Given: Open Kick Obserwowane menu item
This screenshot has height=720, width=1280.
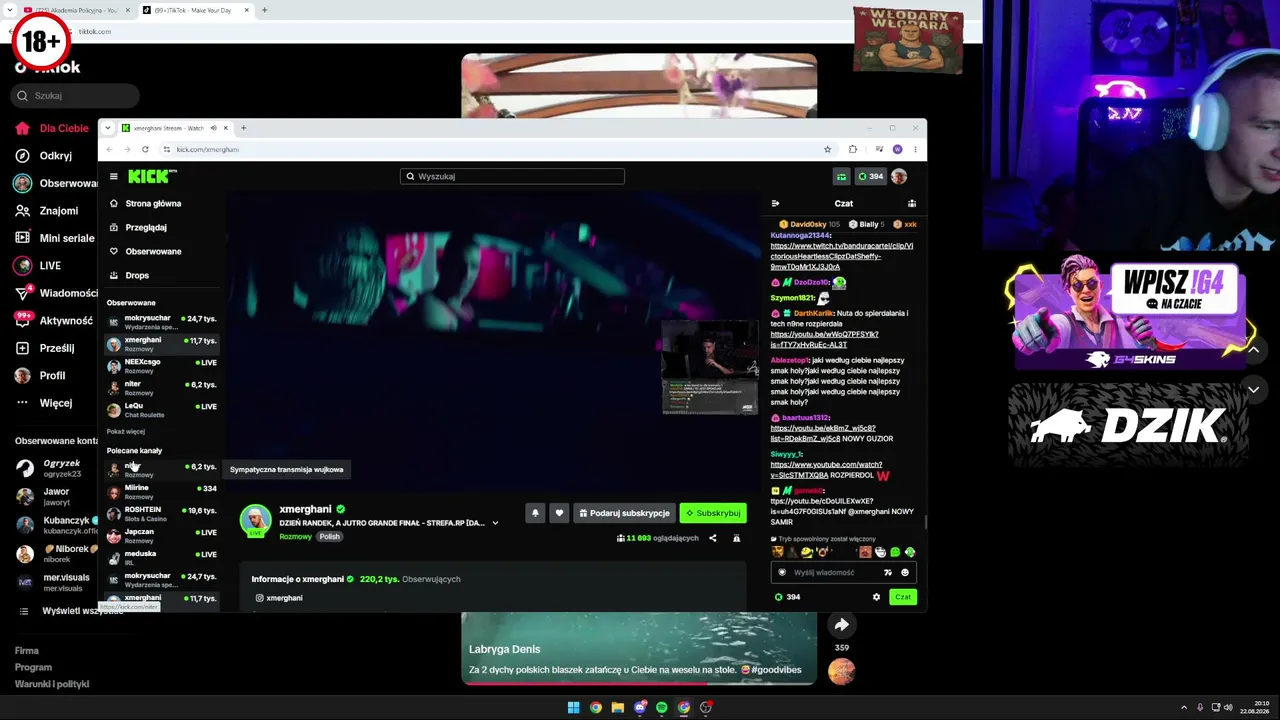Looking at the screenshot, I should (153, 251).
